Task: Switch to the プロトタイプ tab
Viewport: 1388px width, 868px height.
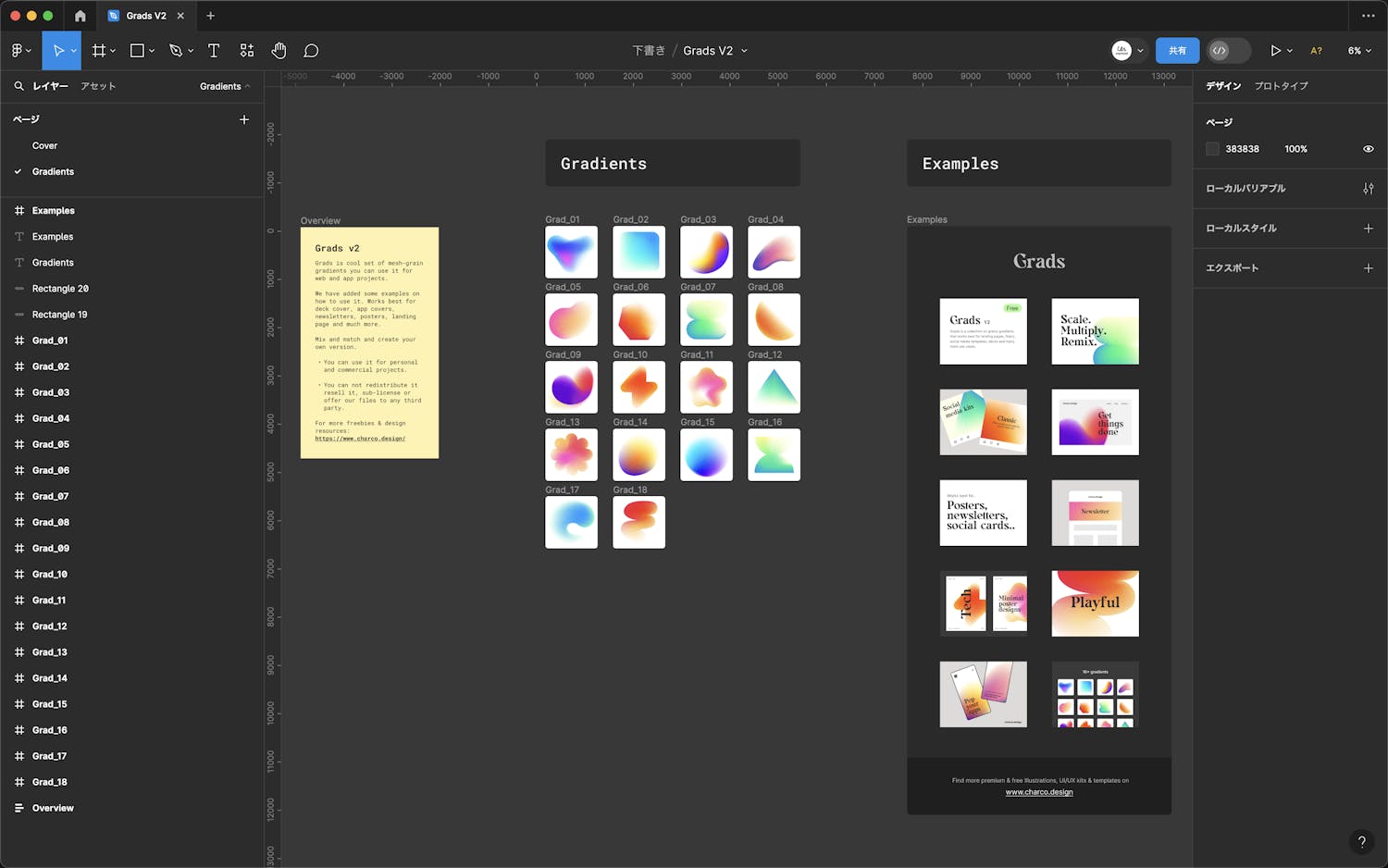Action: point(1281,86)
